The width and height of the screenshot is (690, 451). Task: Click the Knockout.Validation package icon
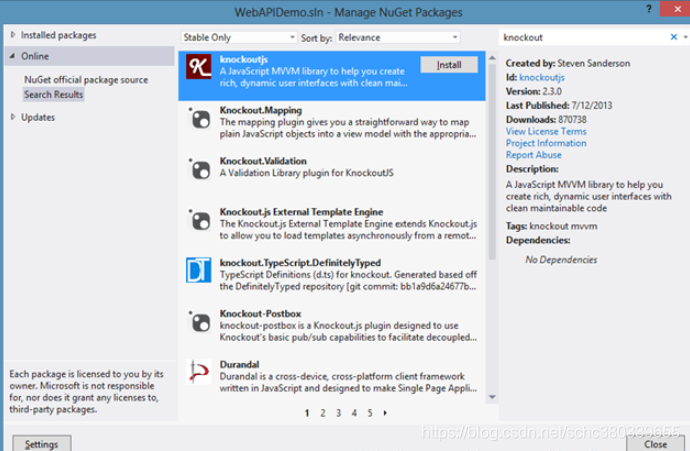200,169
